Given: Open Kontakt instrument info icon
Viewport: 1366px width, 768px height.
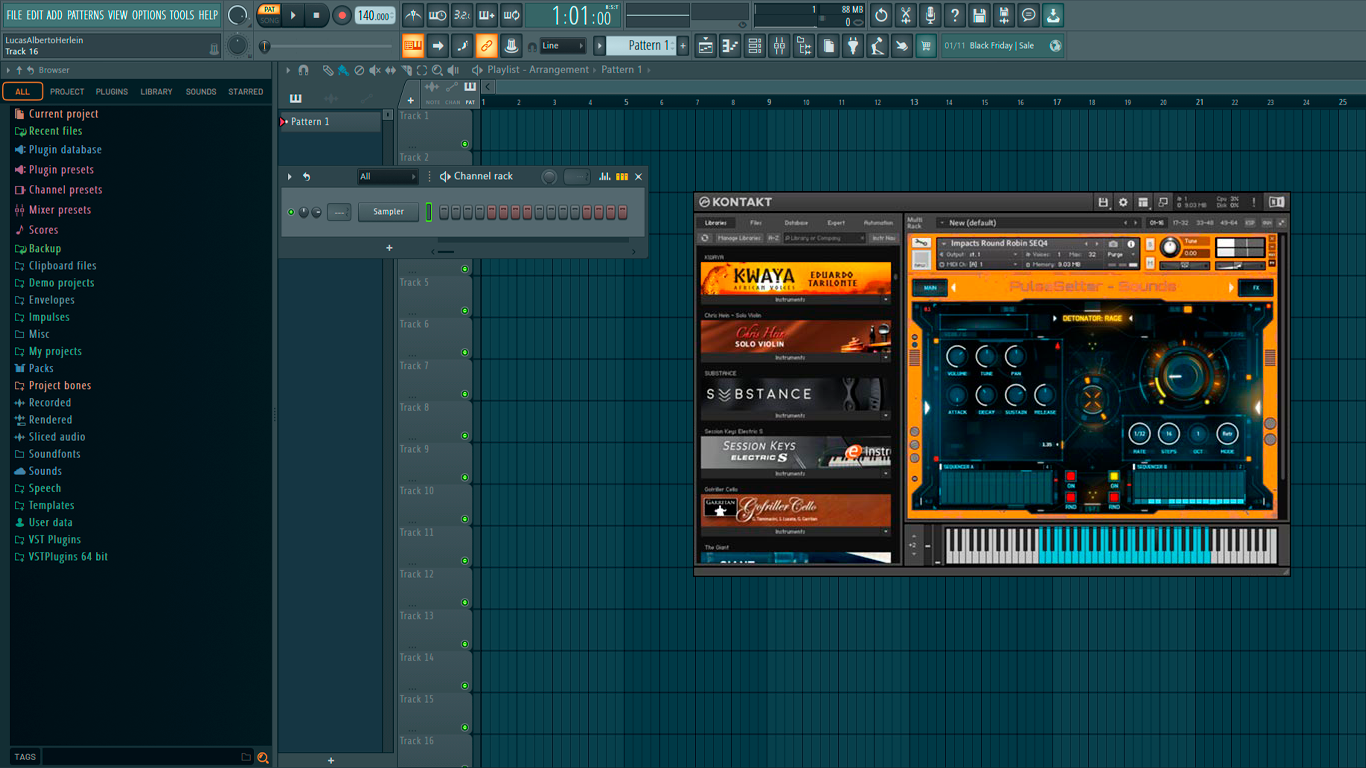Looking at the screenshot, I should pyautogui.click(x=1131, y=244).
